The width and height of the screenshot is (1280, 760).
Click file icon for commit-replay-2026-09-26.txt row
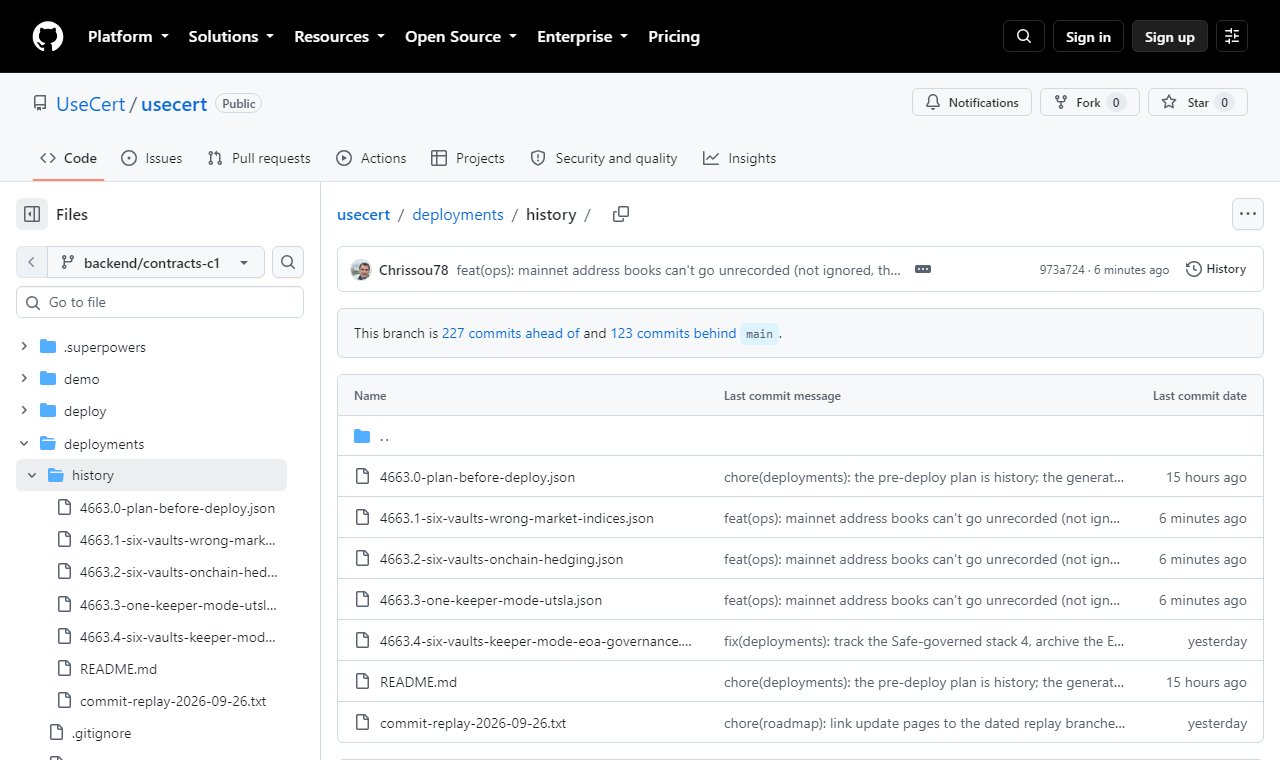pos(362,723)
